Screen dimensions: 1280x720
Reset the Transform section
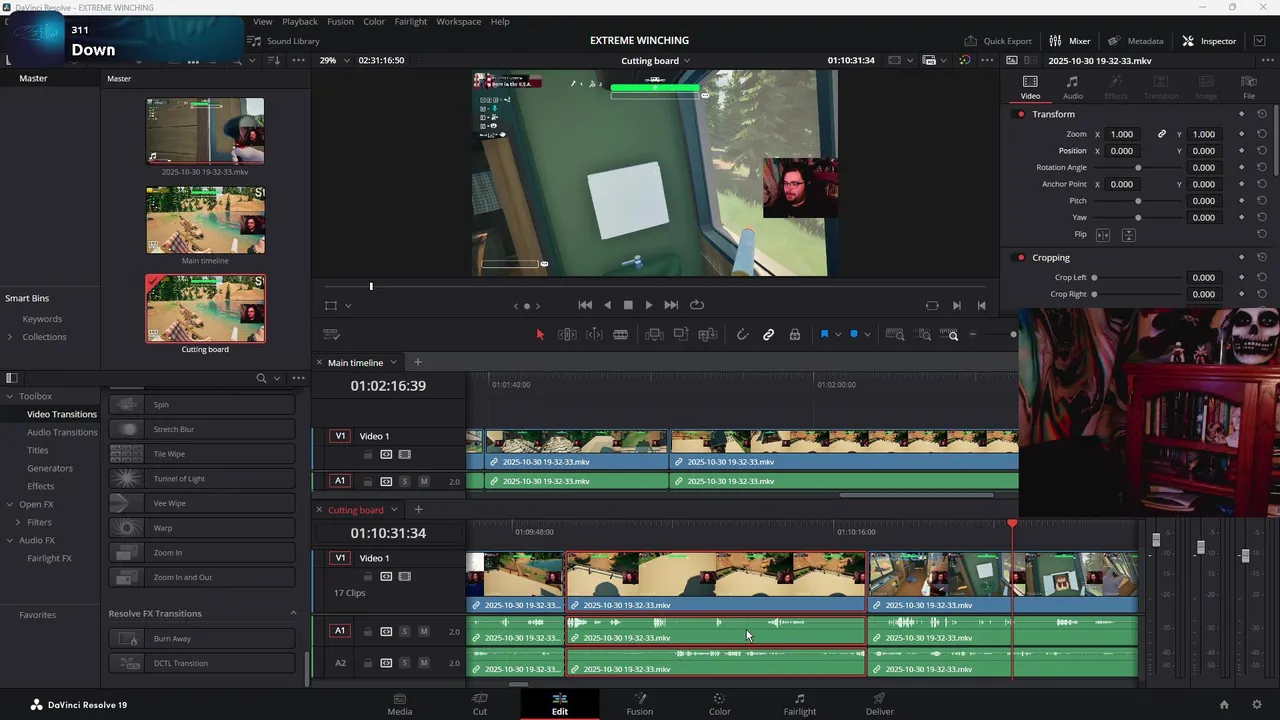pos(1262,114)
